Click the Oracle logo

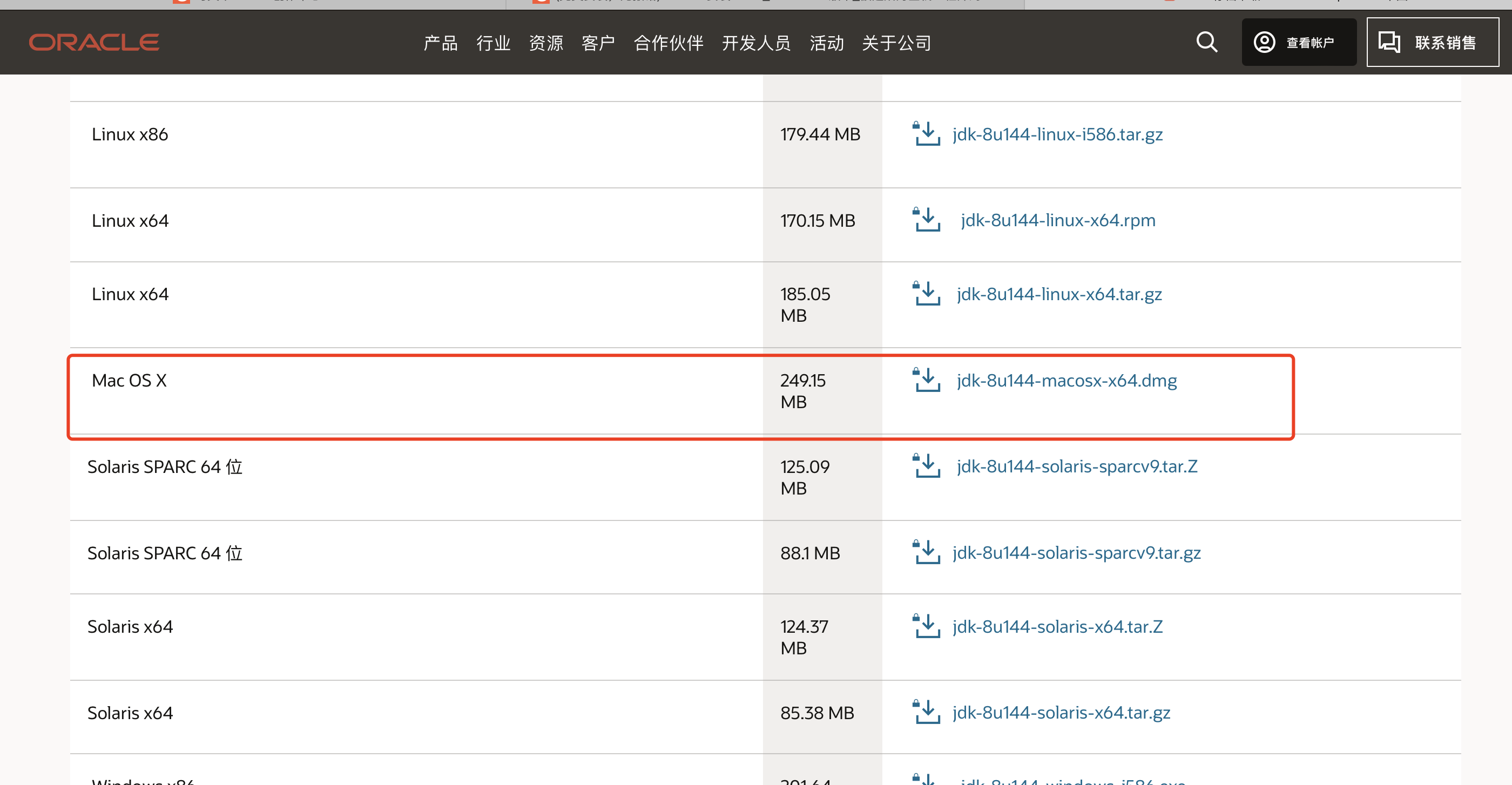coord(94,42)
